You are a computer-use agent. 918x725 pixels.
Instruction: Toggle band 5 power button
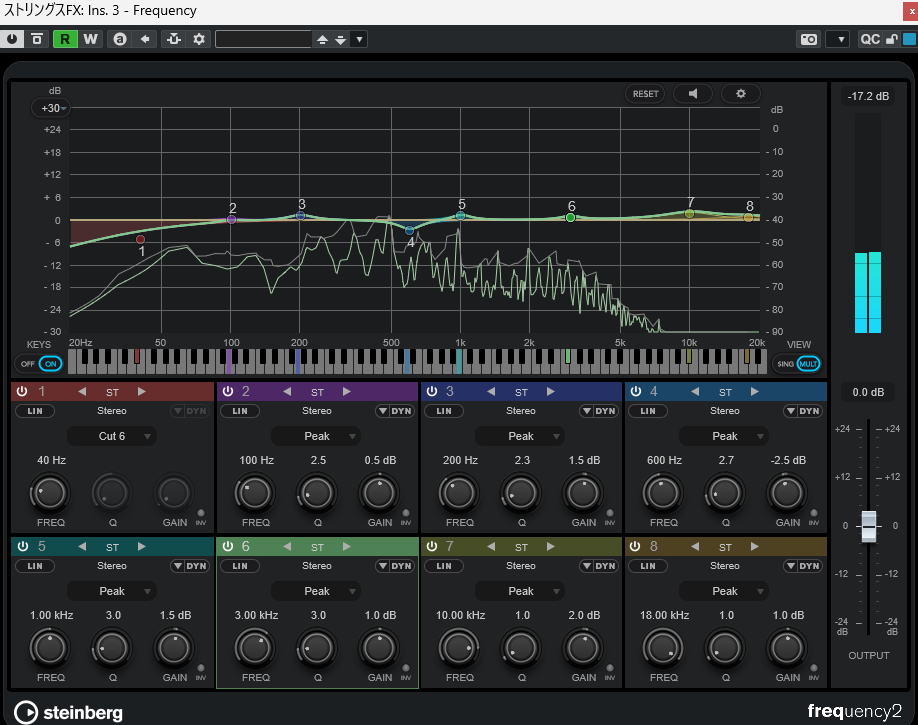click(x=23, y=546)
